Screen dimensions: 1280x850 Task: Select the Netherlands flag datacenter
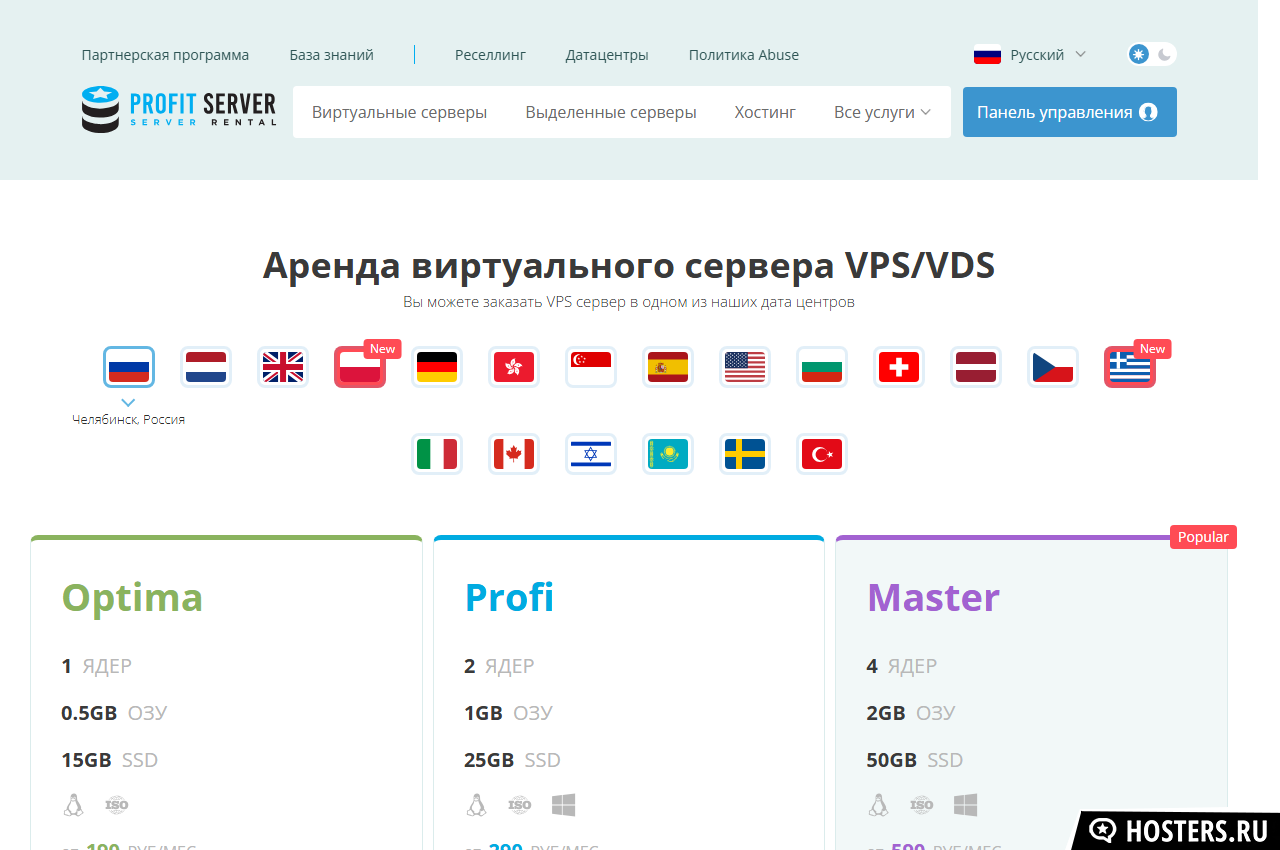pos(206,367)
